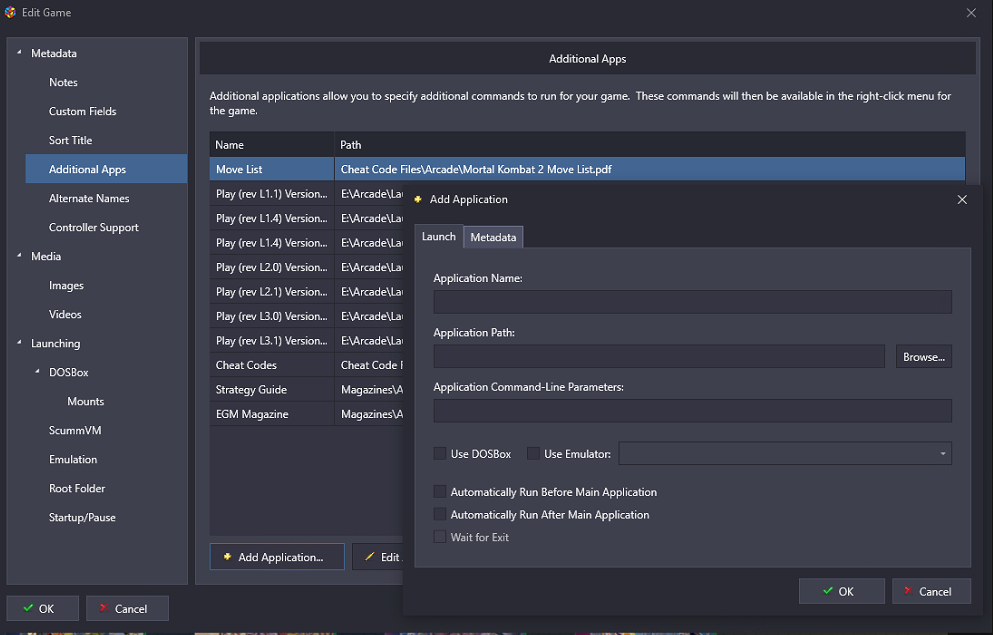Select the Cheat Codes row in the list
This screenshot has width=993, height=635.
tap(246, 365)
